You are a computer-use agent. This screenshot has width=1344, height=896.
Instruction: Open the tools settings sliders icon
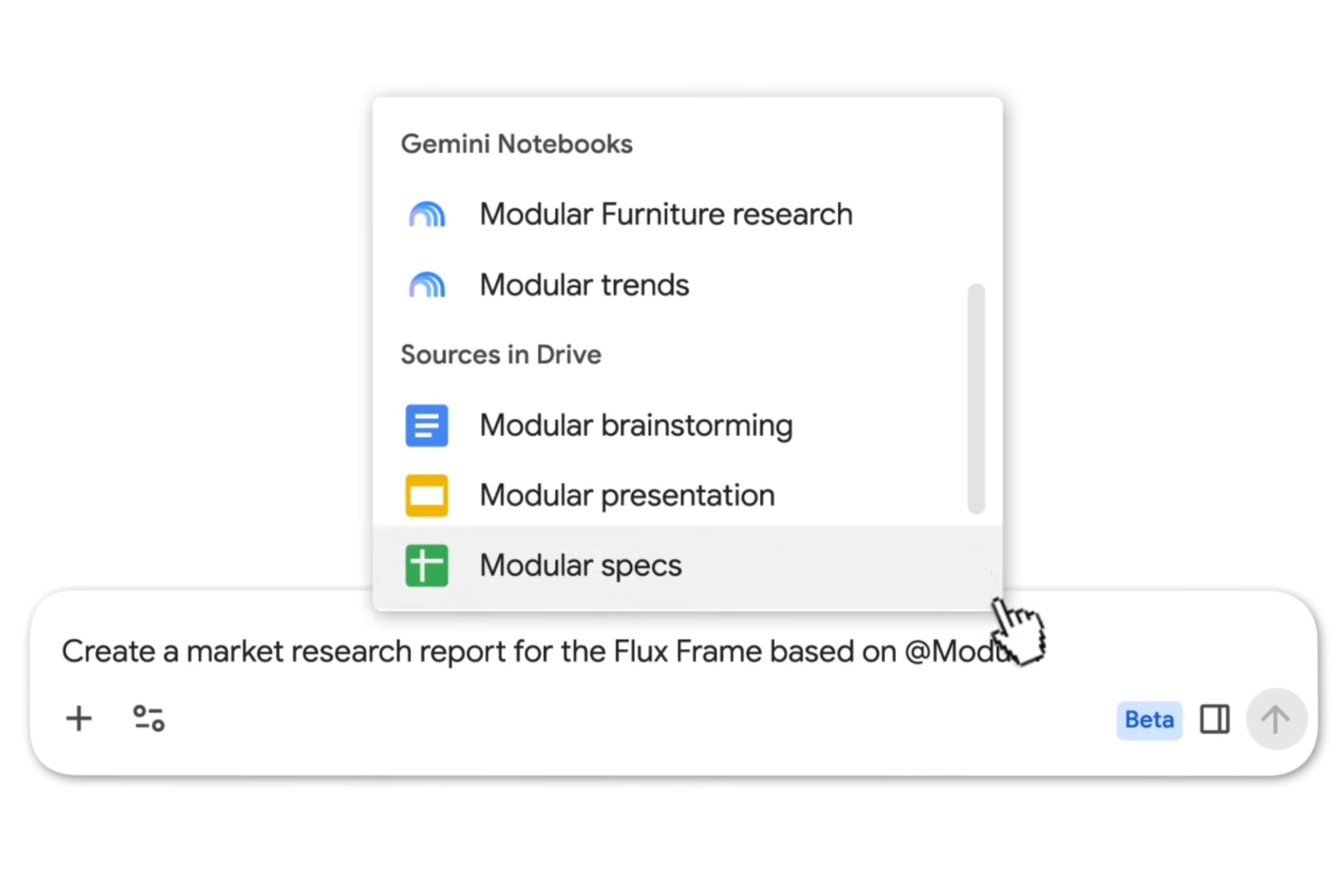click(x=148, y=718)
